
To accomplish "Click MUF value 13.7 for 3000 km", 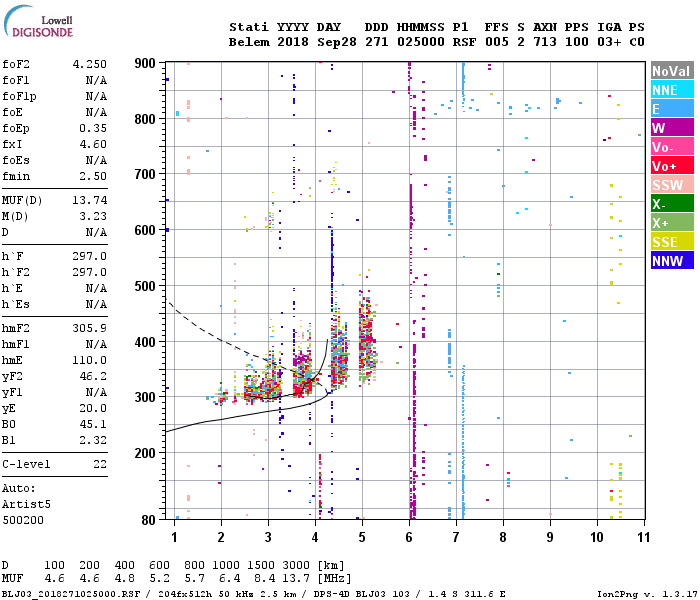I will point(296,579).
